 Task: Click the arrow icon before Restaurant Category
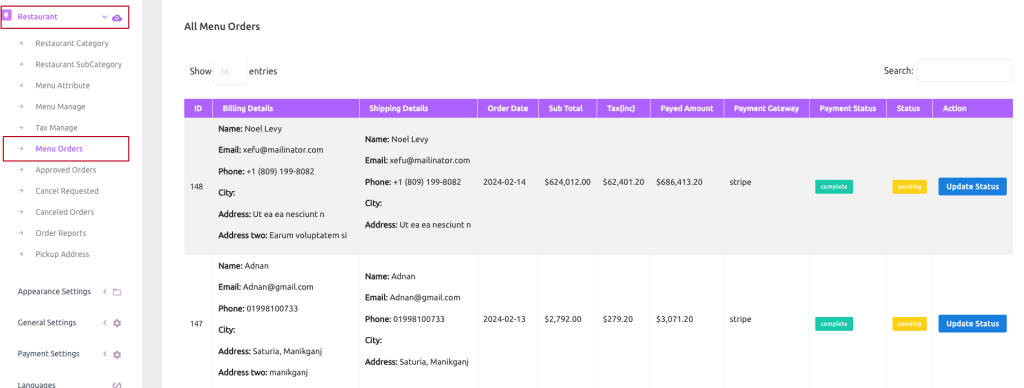pyautogui.click(x=21, y=43)
